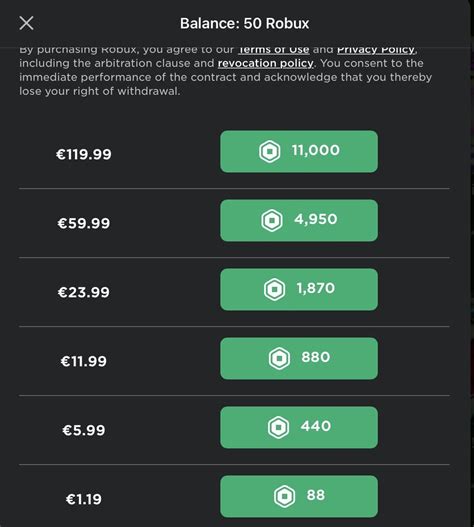The height and width of the screenshot is (527, 474).
Task: Click Robux icon on 88 button
Action: click(x=284, y=496)
